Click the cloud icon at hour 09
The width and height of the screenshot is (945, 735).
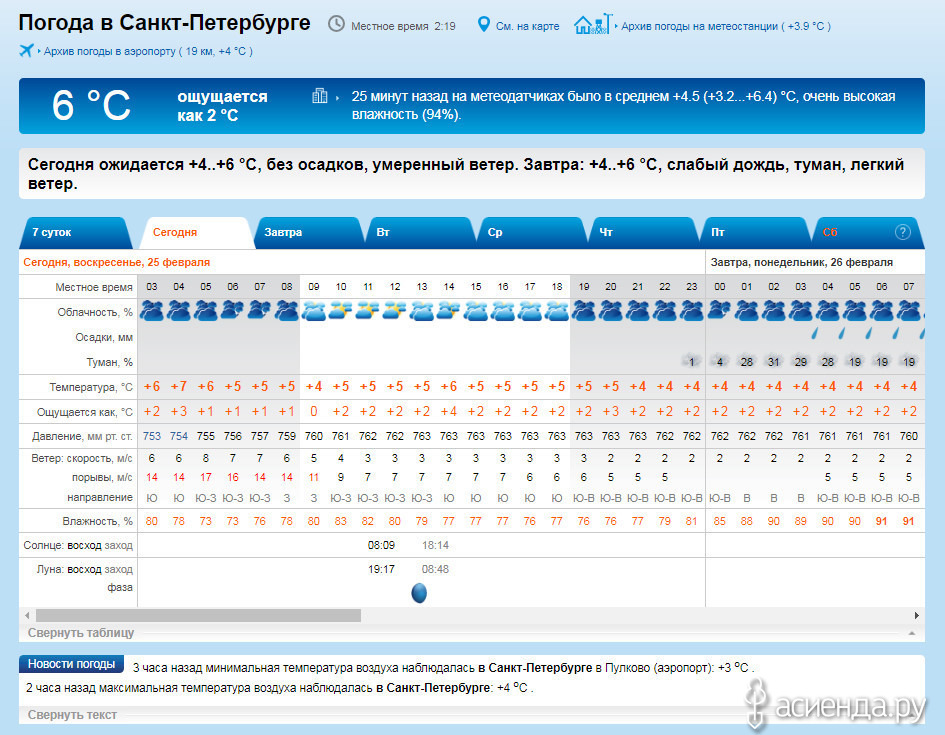click(313, 311)
